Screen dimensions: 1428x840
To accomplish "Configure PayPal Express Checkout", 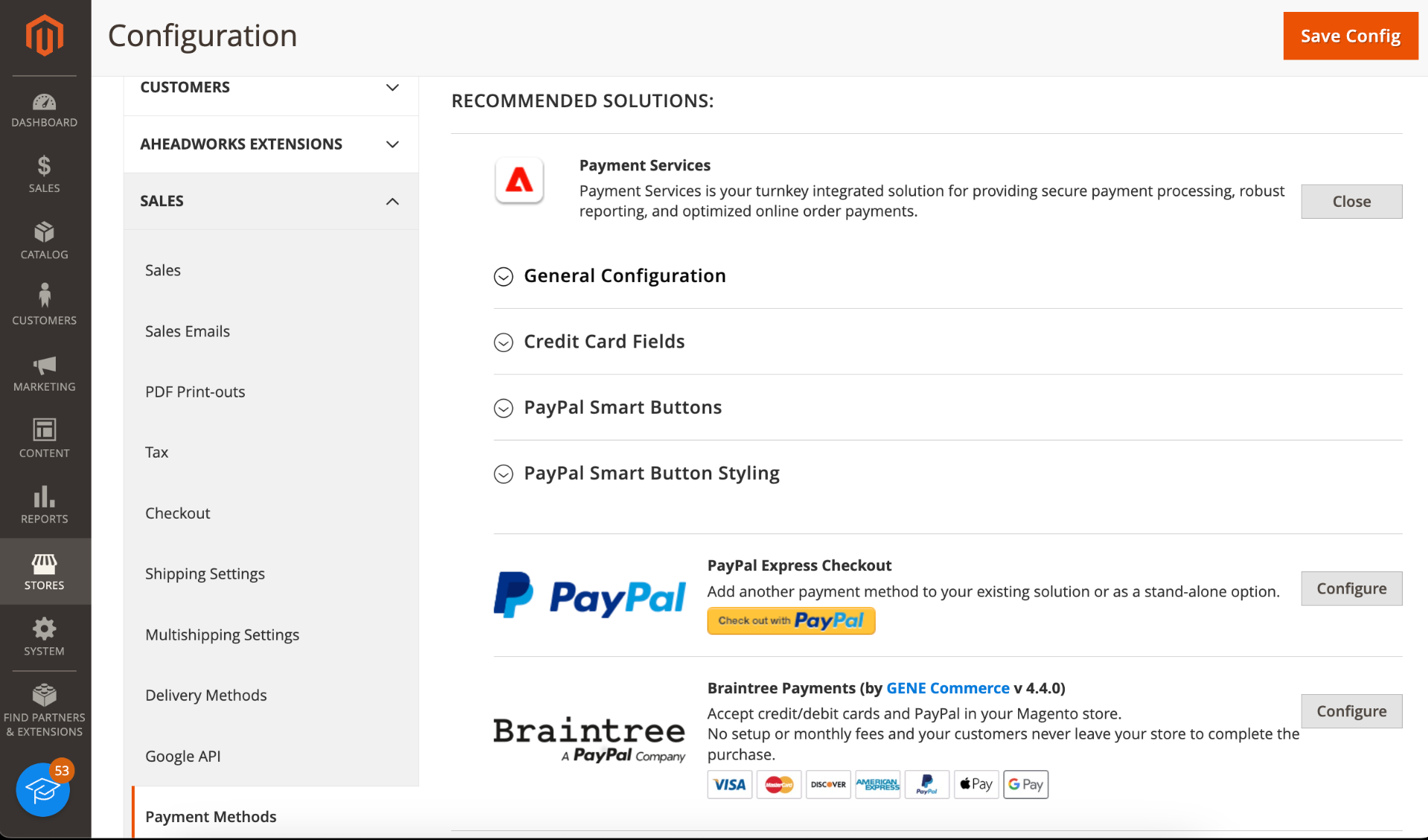I will click(1351, 589).
